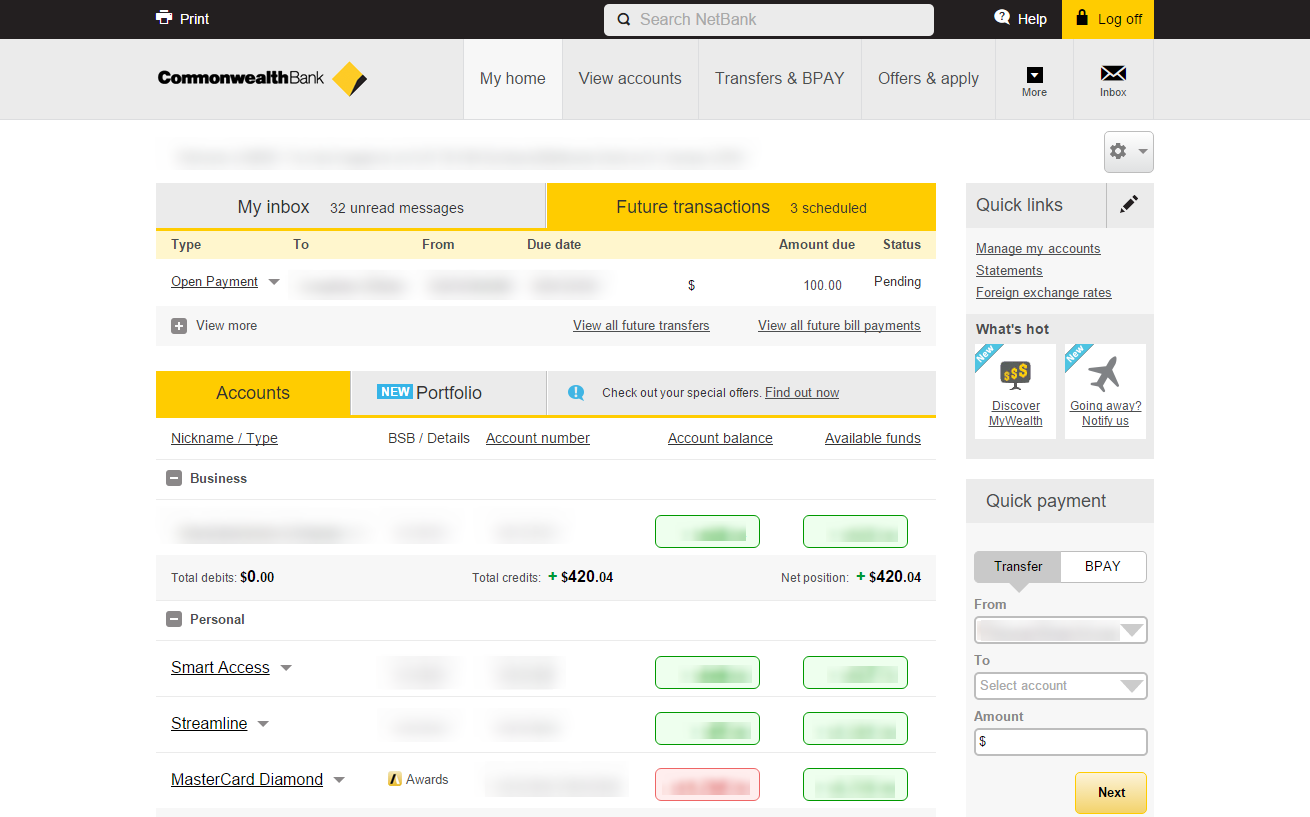The image size is (1310, 817).
Task: Click the Amount input field
Action: (x=1060, y=742)
